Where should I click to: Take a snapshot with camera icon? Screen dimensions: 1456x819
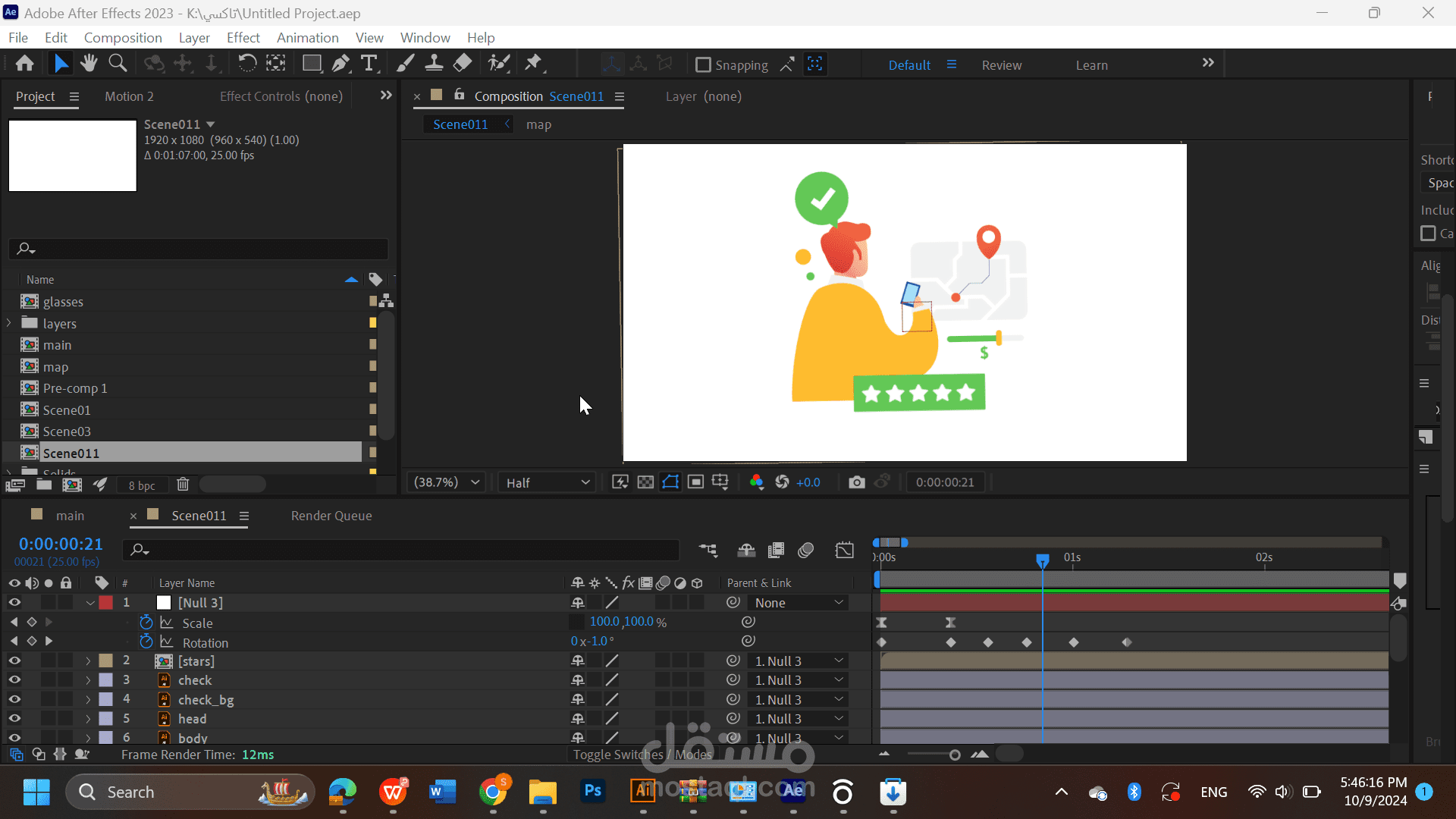coord(856,482)
